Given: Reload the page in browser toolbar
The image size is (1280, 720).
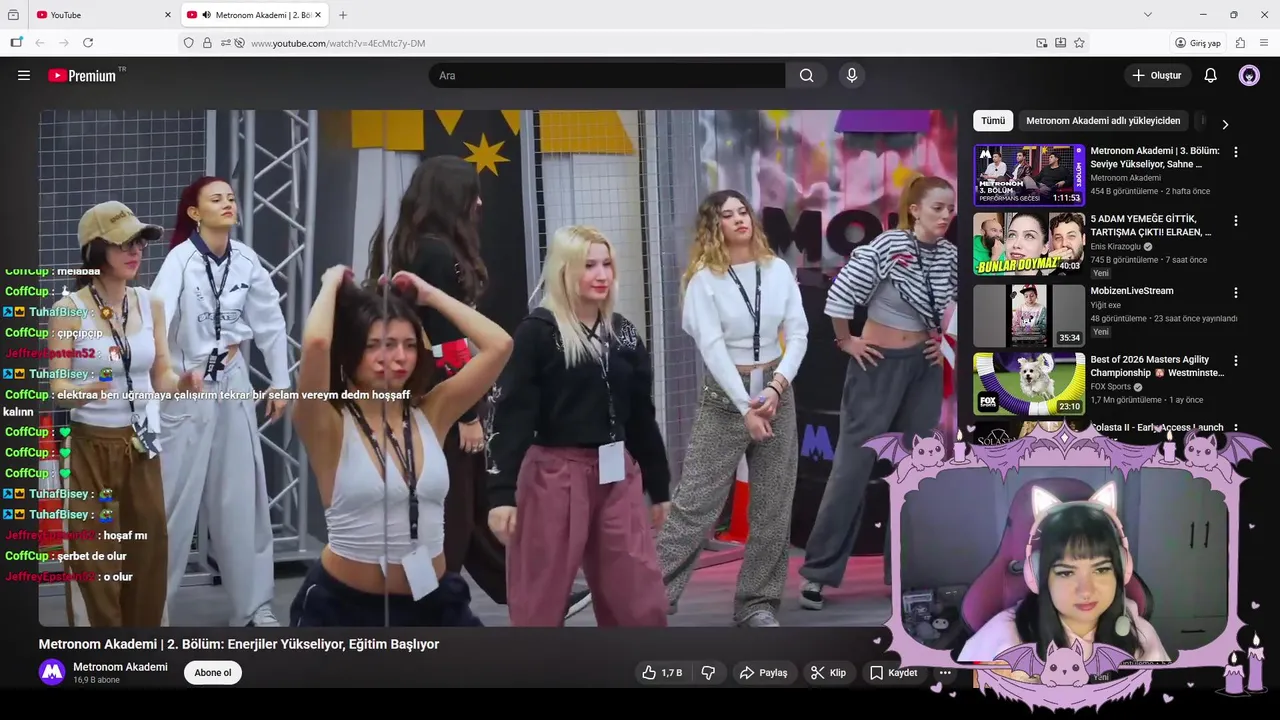Looking at the screenshot, I should point(88,43).
